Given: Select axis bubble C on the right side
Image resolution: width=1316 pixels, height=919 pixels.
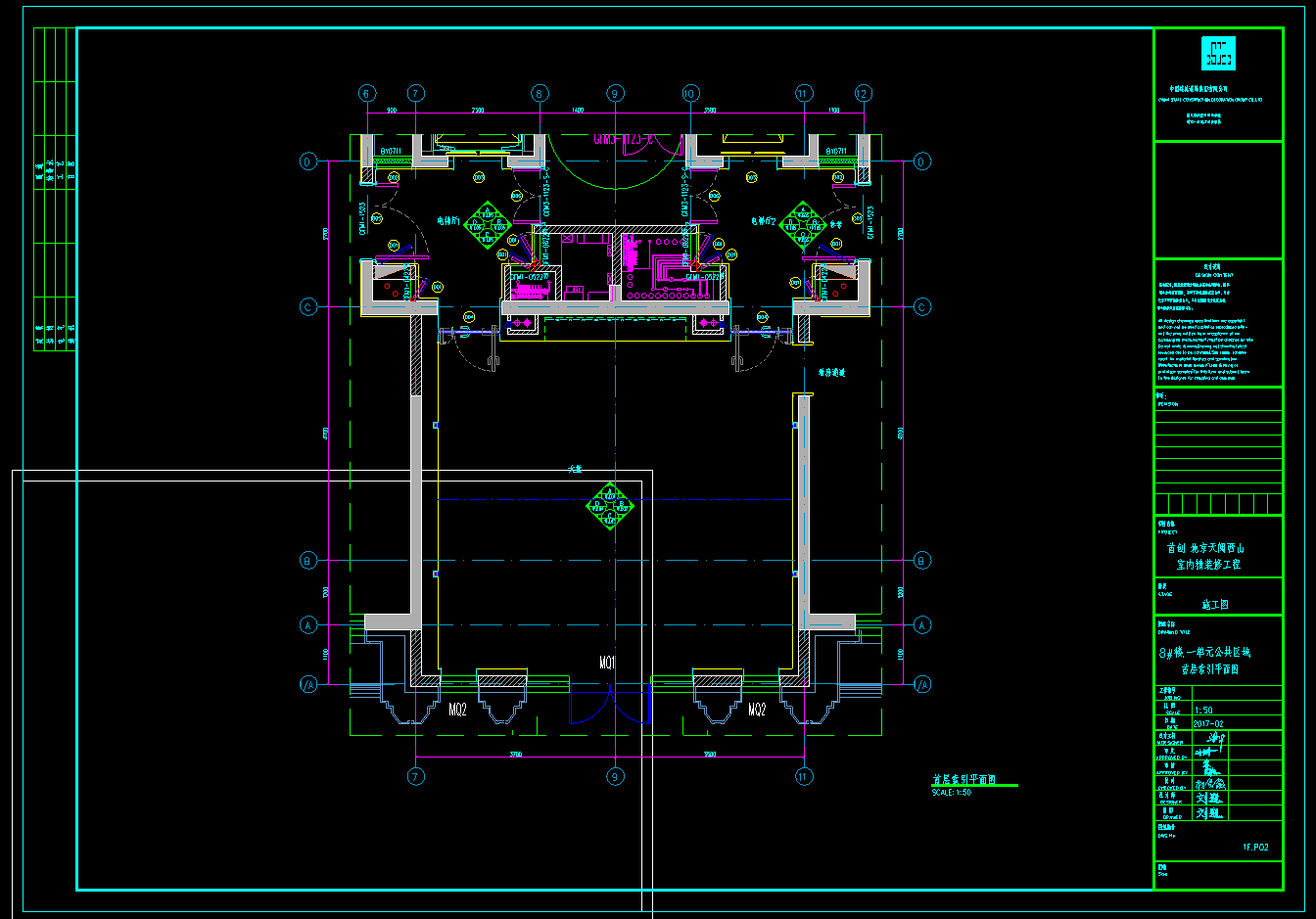Looking at the screenshot, I should (x=922, y=307).
